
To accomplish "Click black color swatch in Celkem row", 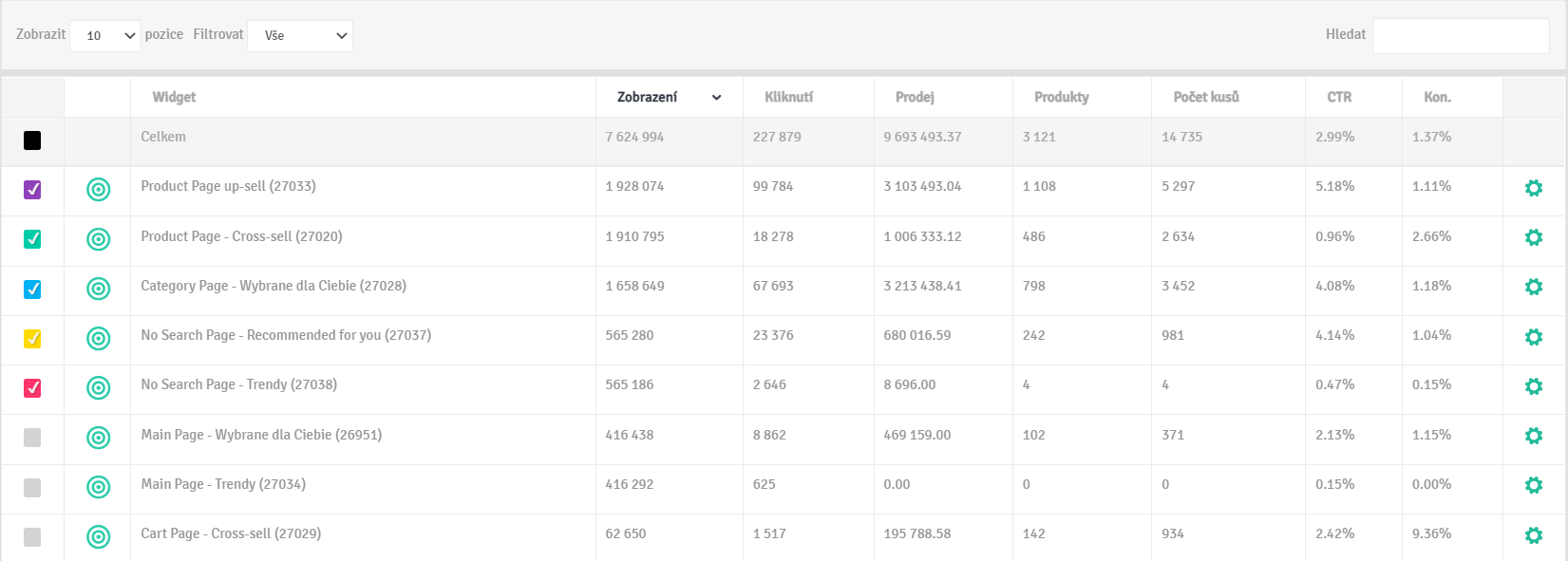I will (32, 140).
